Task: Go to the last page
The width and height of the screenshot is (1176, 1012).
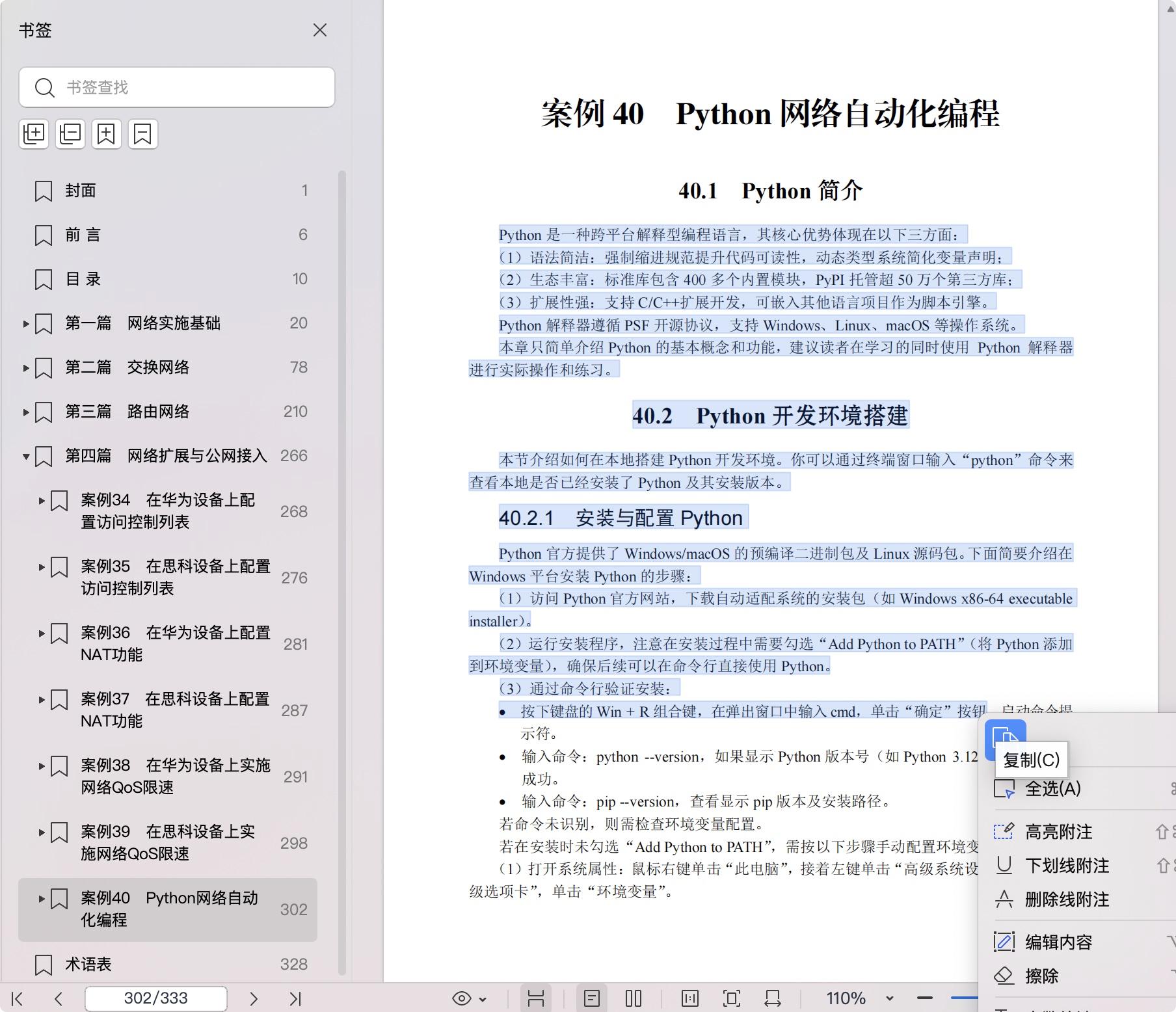Action: pos(295,998)
